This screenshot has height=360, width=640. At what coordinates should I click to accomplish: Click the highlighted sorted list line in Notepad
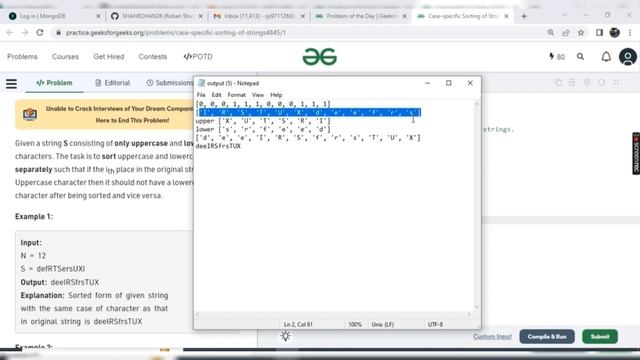(x=309, y=112)
